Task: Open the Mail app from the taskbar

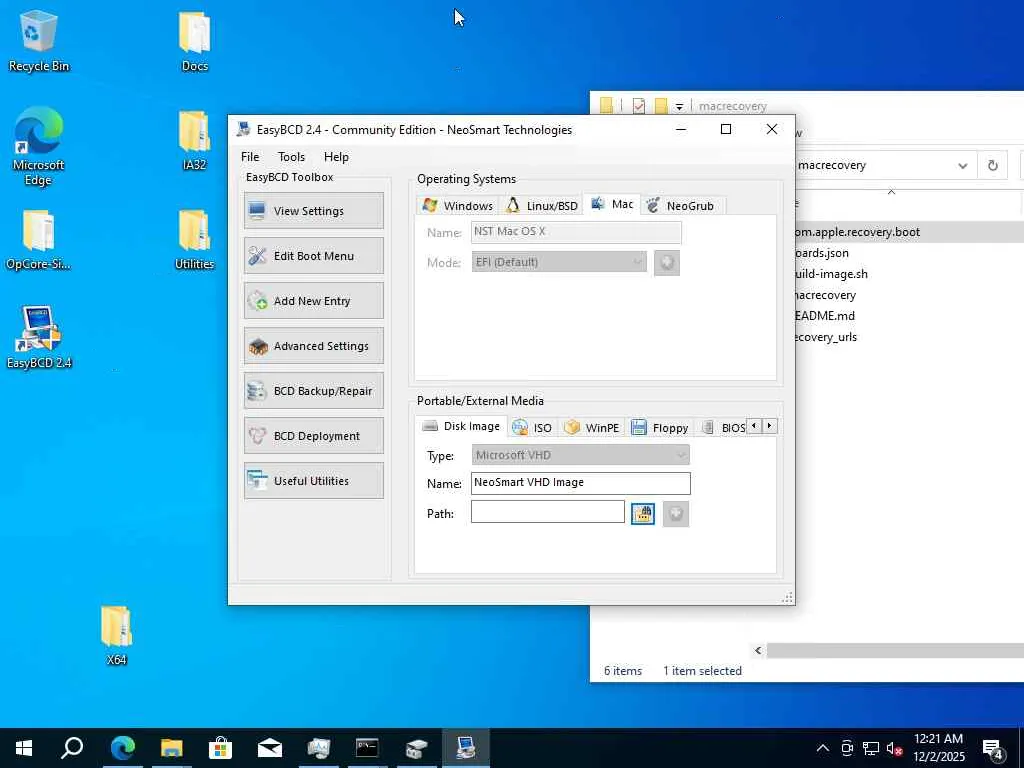Action: click(269, 748)
